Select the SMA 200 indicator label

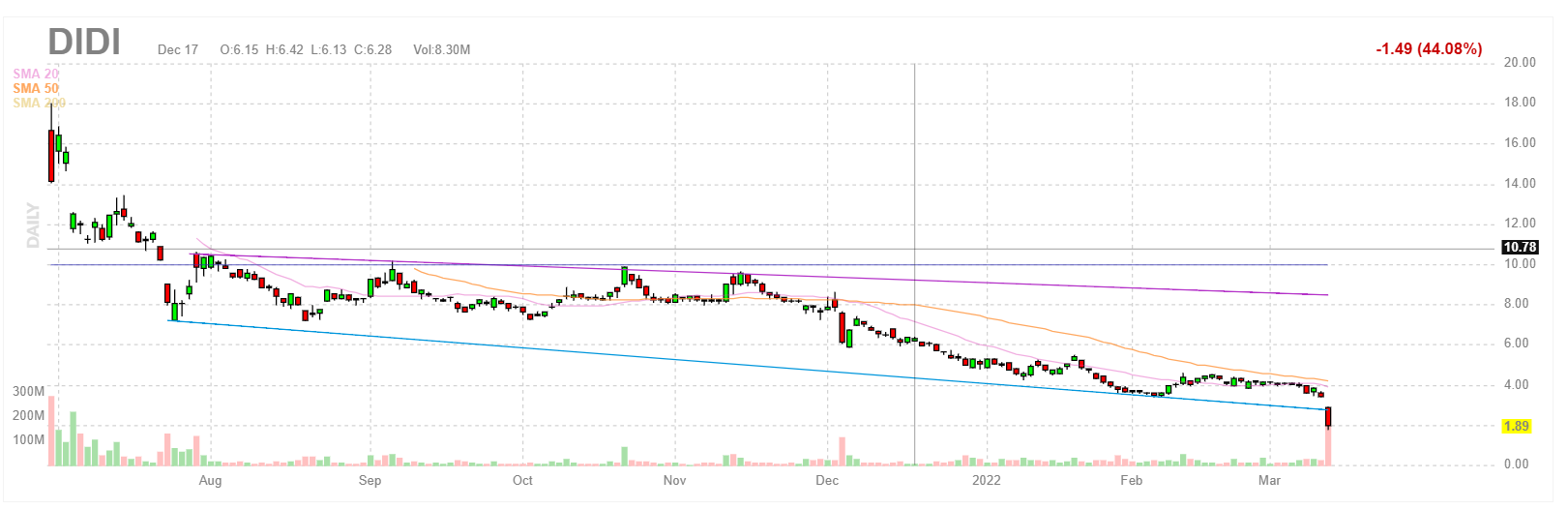tap(40, 103)
